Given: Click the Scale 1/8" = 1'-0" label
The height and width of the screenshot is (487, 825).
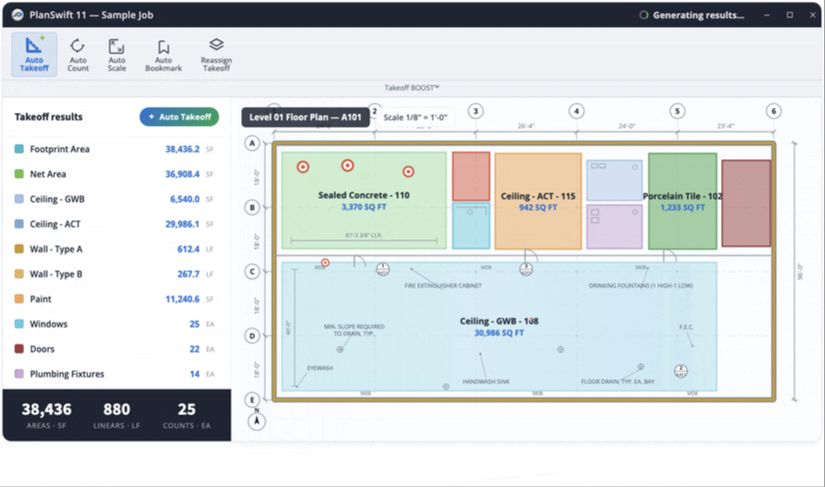Looking at the screenshot, I should point(415,117).
